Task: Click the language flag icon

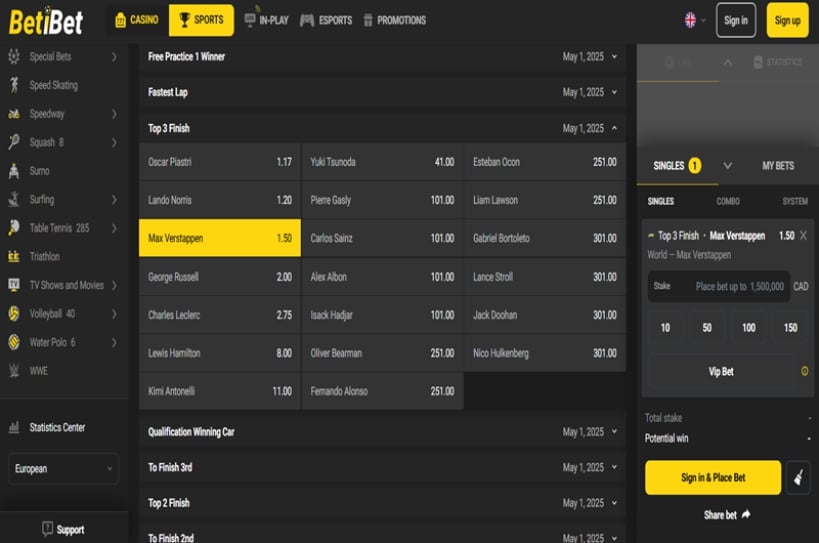Action: pos(691,20)
